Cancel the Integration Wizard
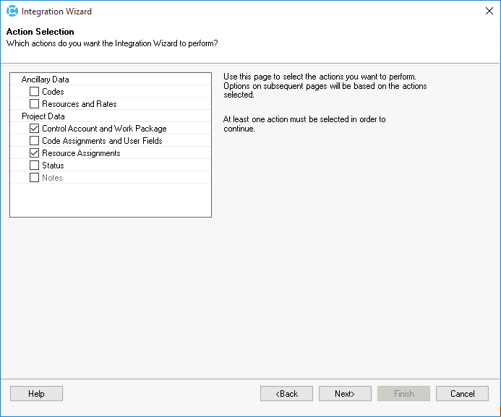The width and height of the screenshot is (501, 417). (462, 394)
